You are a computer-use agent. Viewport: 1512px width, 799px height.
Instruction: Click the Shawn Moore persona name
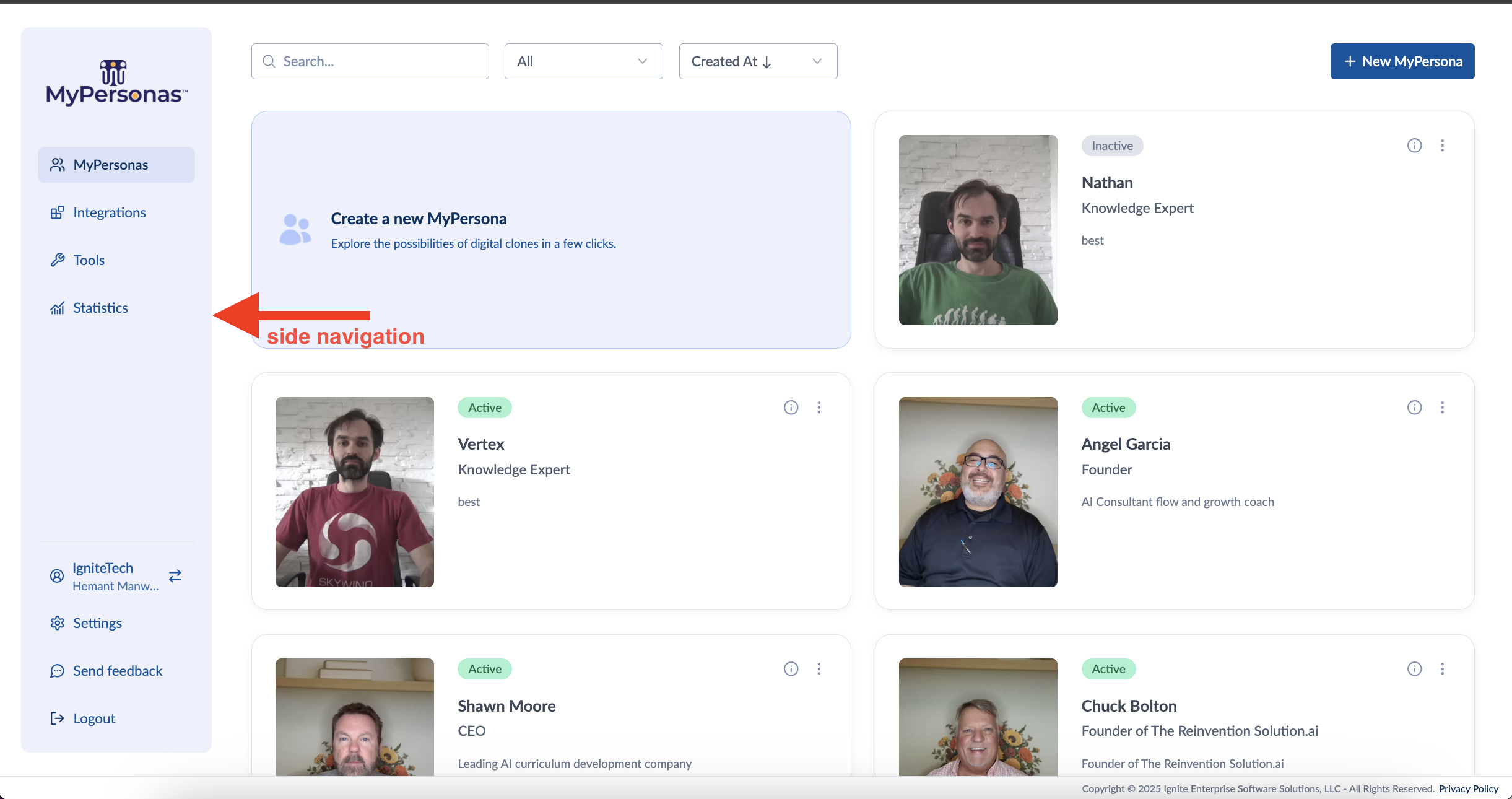click(x=506, y=706)
